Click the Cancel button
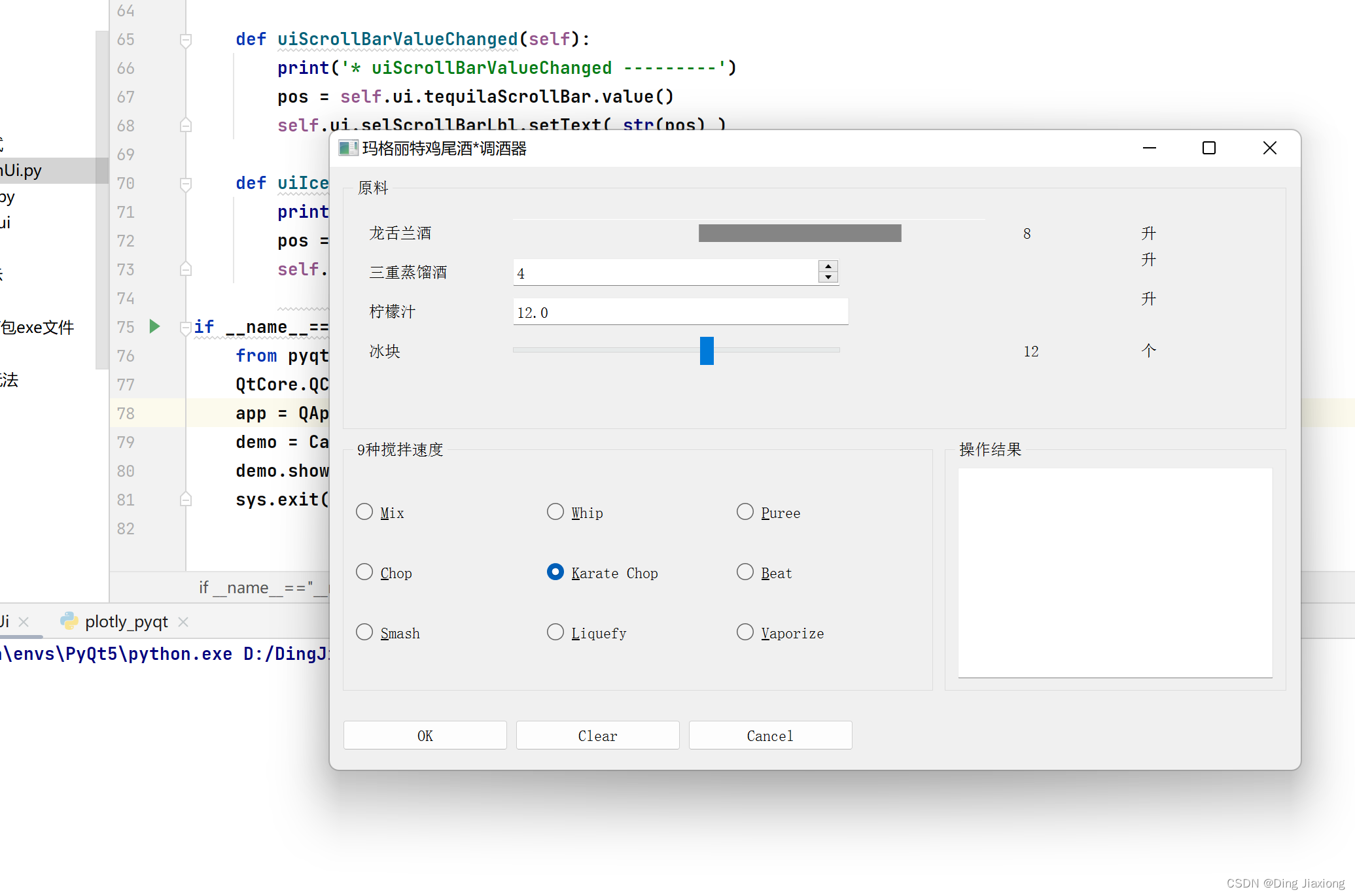 770,736
